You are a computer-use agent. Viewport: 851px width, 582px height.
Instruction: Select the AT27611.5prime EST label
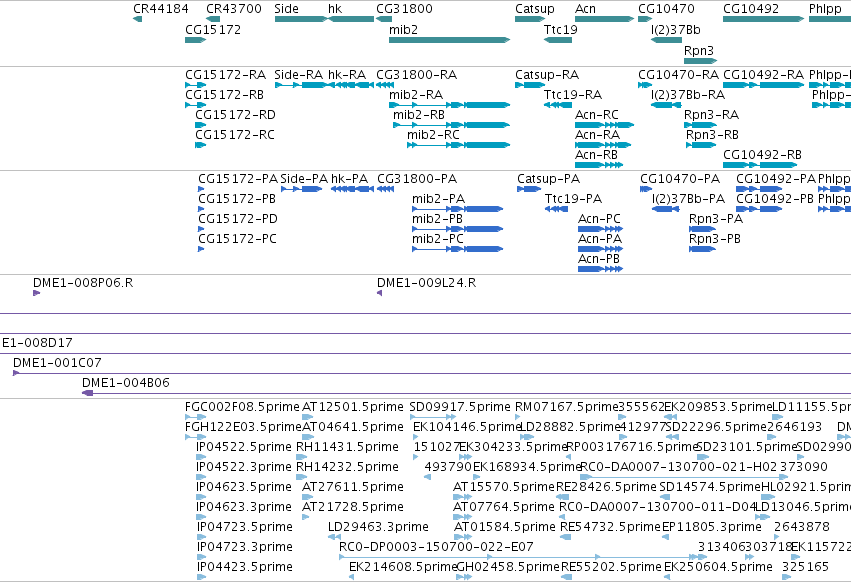[x=353, y=487]
